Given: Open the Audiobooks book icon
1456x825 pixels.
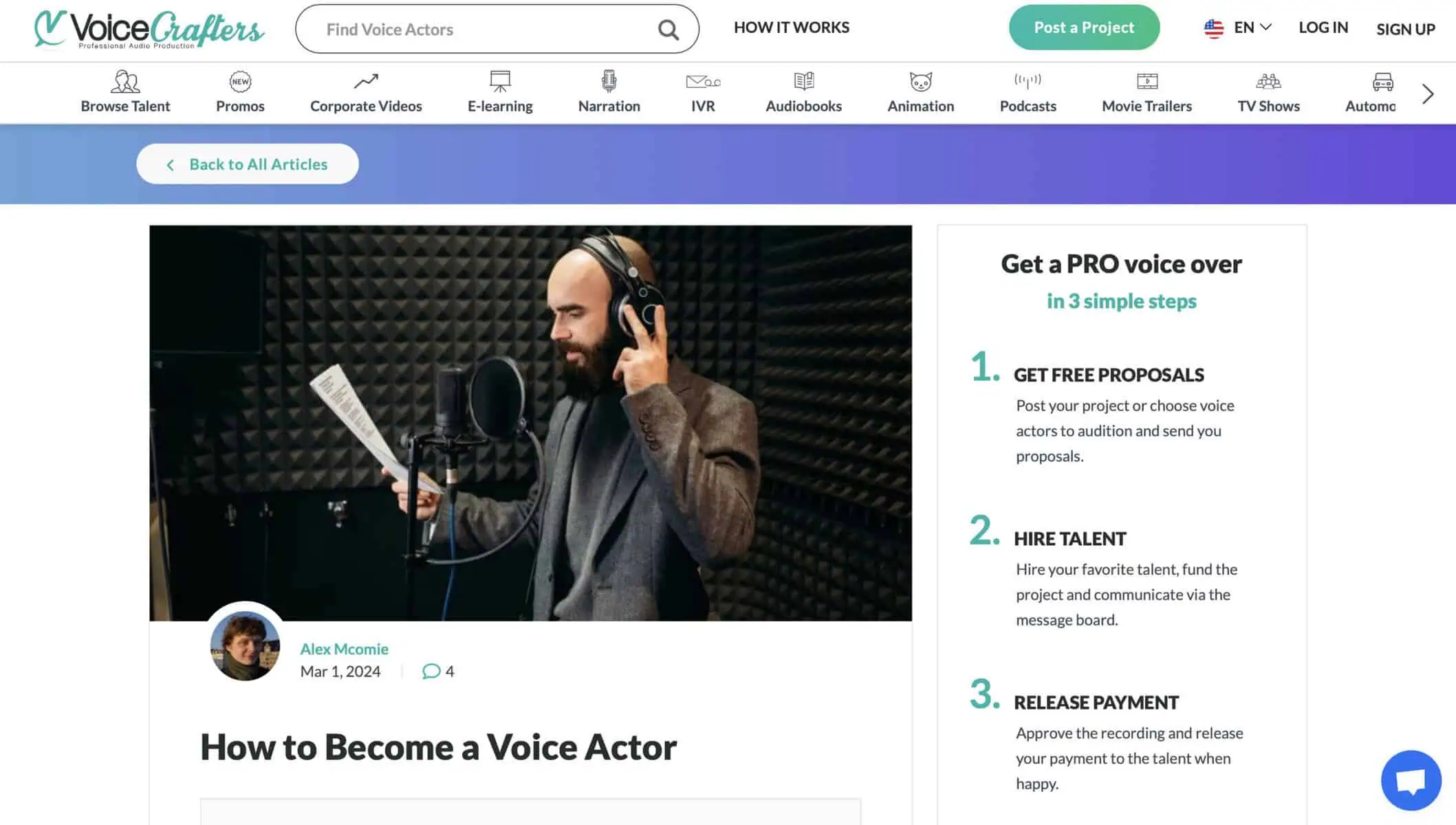Looking at the screenshot, I should click(x=803, y=81).
